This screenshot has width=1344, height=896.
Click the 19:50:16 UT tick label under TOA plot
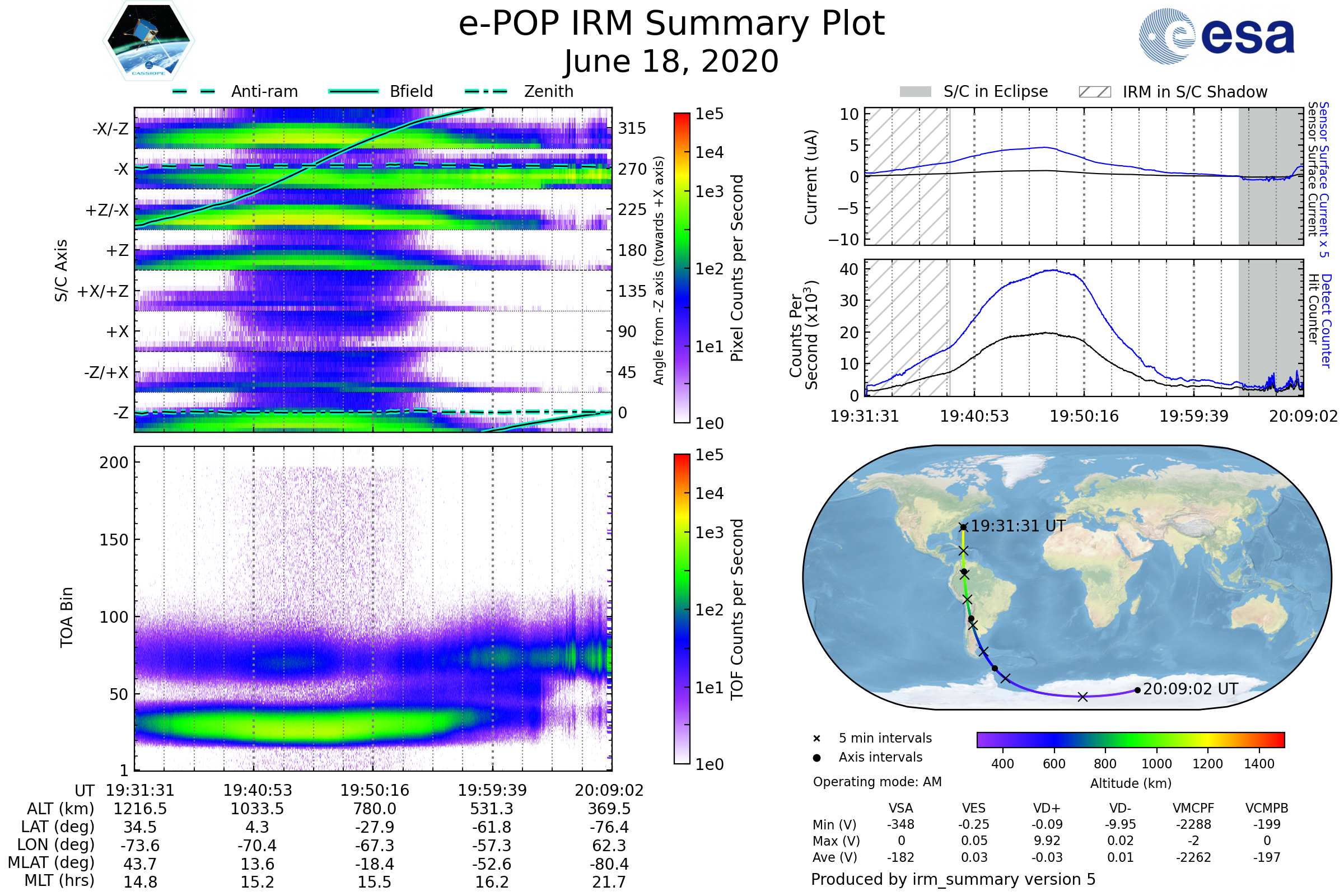click(x=374, y=790)
